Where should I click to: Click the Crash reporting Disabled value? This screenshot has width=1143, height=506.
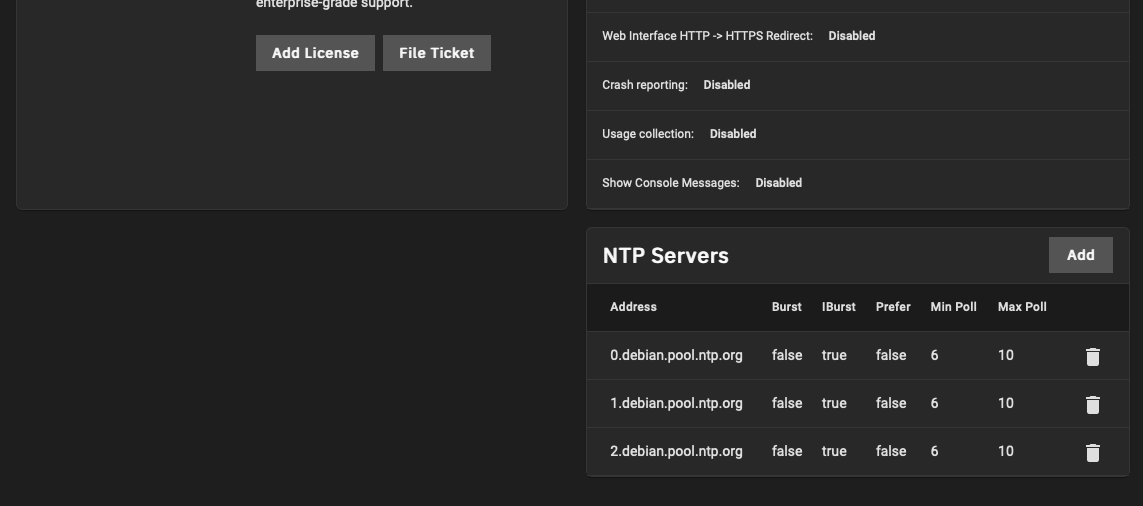coord(727,85)
